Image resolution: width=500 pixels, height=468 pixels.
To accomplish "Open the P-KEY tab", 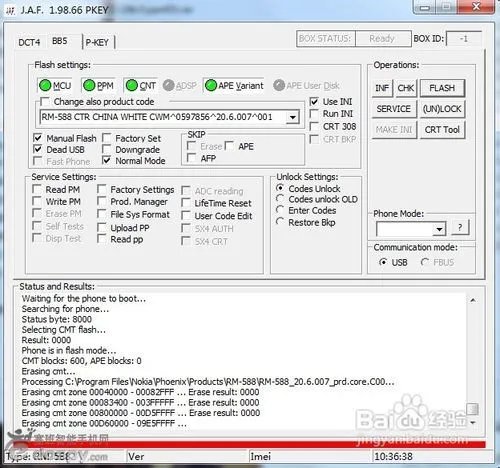I will pos(97,42).
